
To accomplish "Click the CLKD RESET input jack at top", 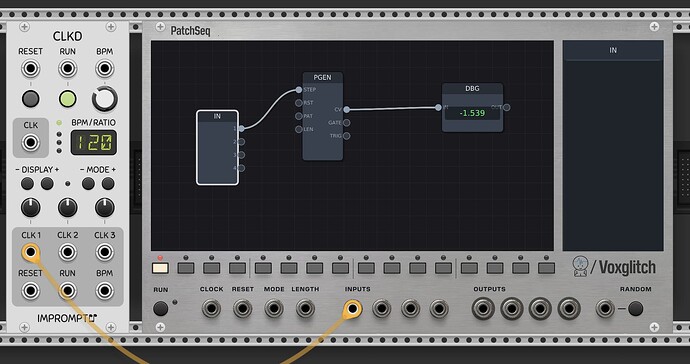I will (30, 69).
